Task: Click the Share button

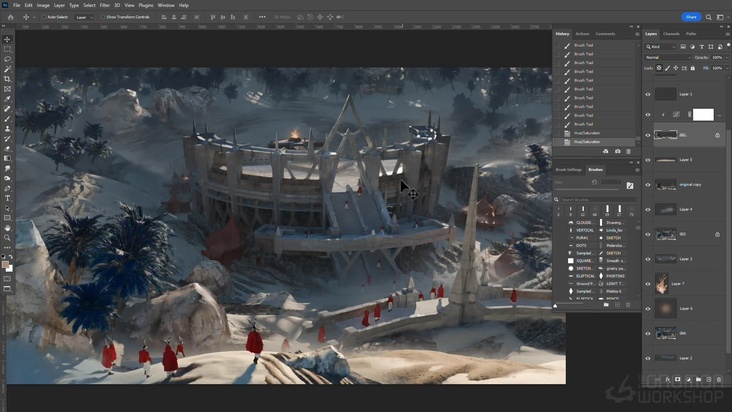Action: [x=691, y=17]
